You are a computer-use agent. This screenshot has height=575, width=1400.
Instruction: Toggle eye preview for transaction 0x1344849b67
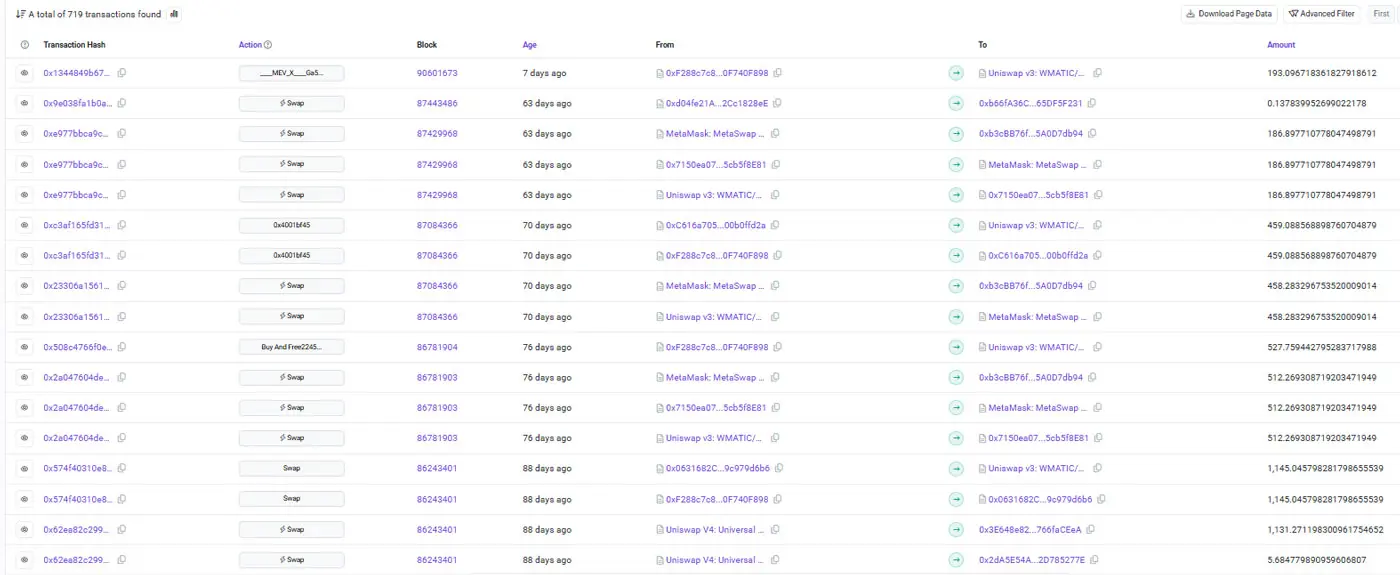point(25,73)
